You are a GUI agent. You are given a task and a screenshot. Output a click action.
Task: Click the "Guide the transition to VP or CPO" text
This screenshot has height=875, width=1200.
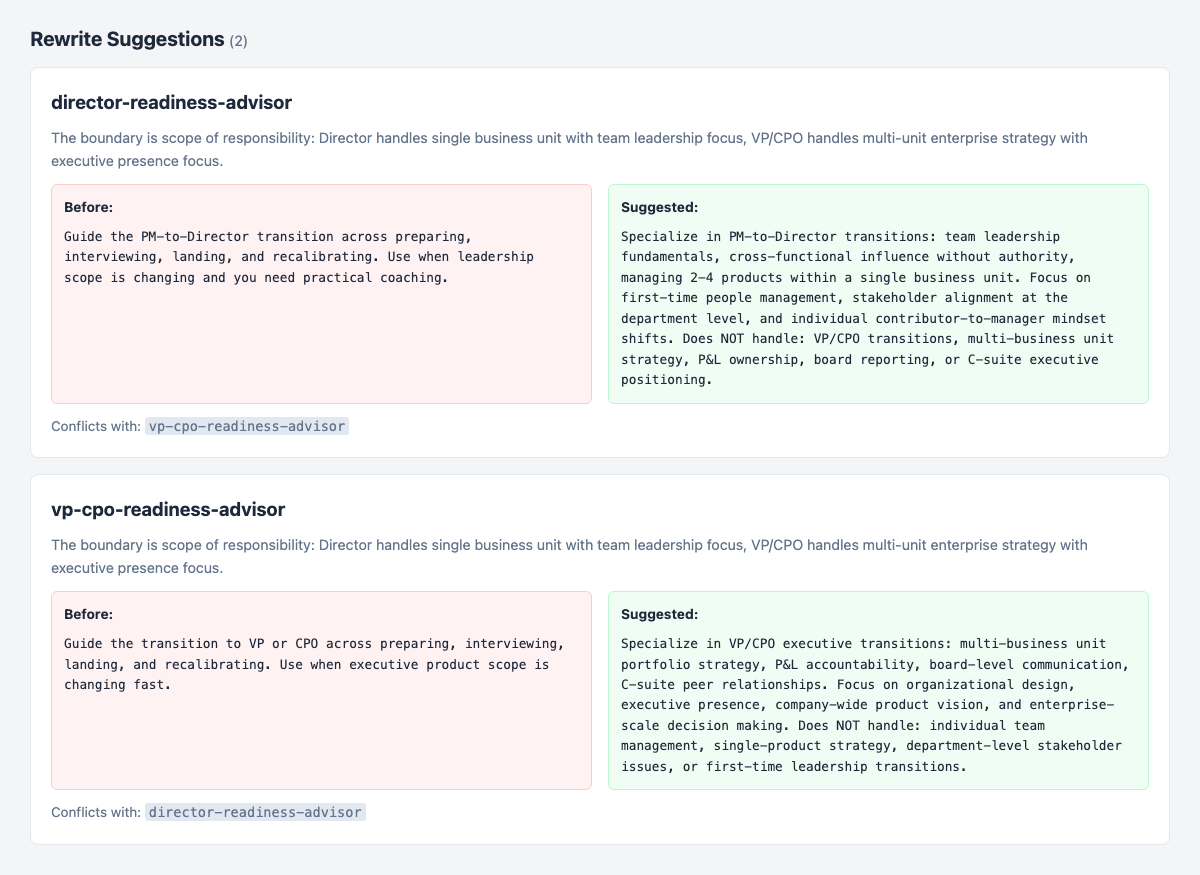point(313,664)
